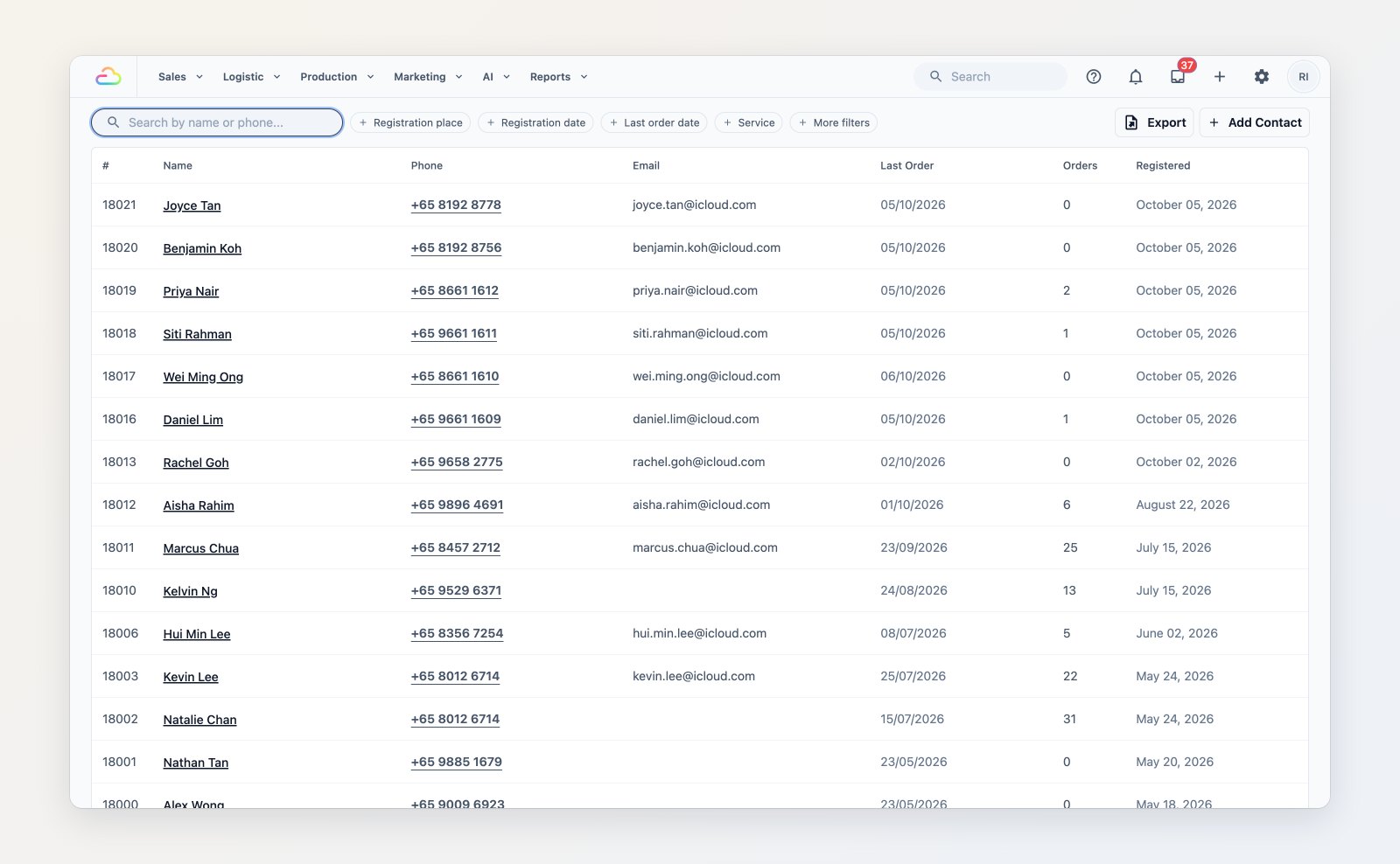Open the notifications bell
The height and width of the screenshot is (864, 1400).
1136,77
